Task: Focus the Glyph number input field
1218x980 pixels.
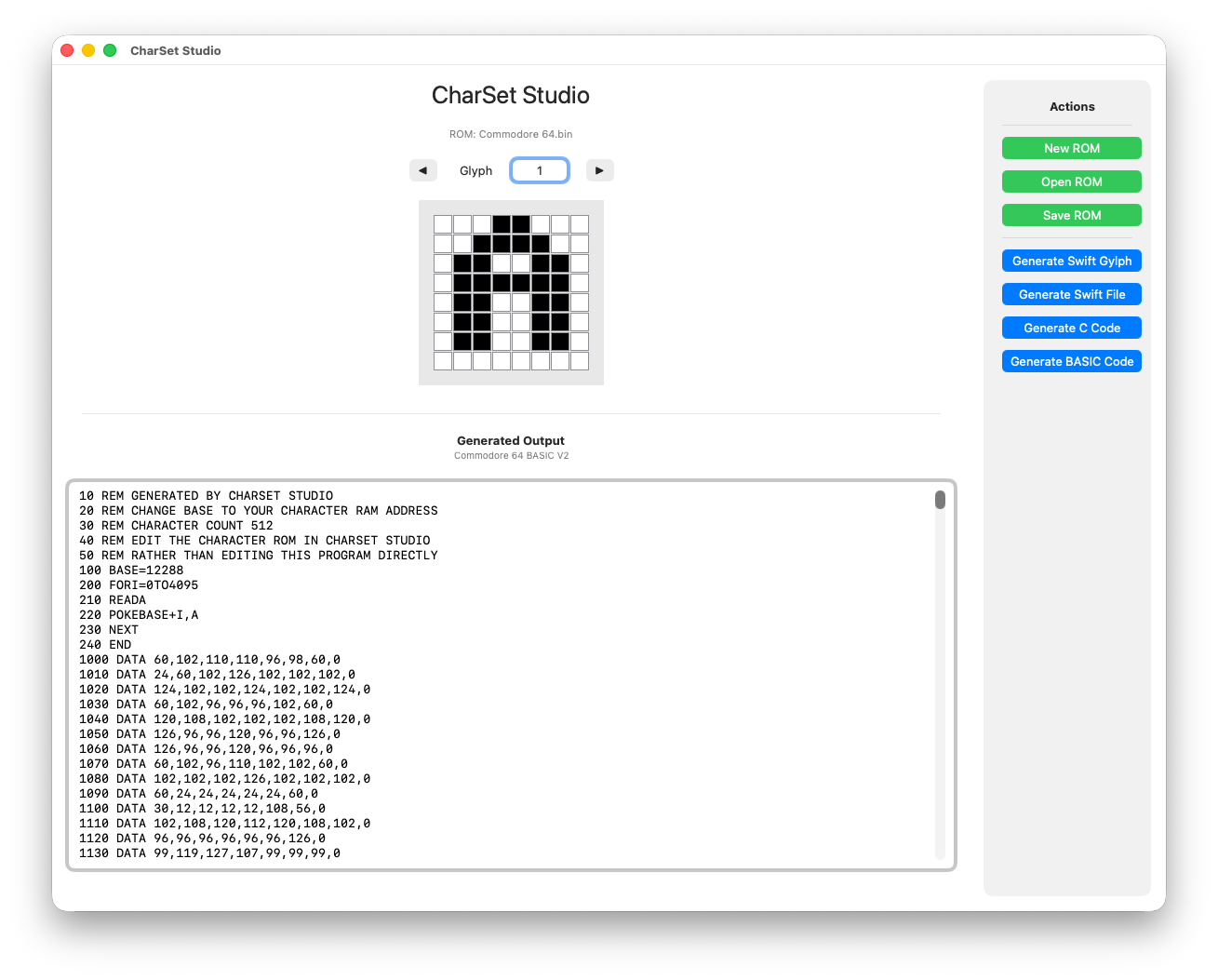Action: click(x=540, y=170)
